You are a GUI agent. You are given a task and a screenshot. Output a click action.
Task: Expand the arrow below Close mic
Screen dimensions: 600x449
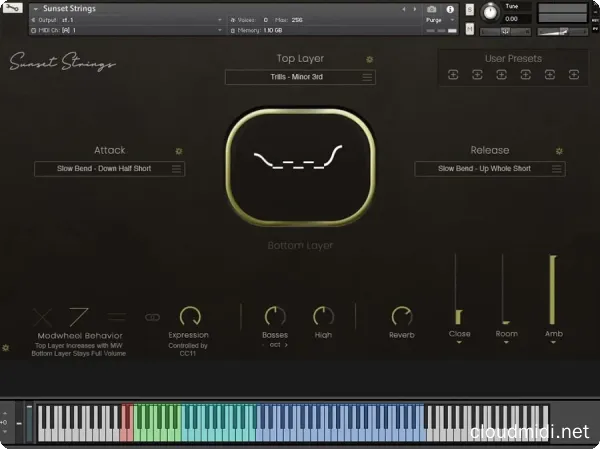pyautogui.click(x=459, y=342)
